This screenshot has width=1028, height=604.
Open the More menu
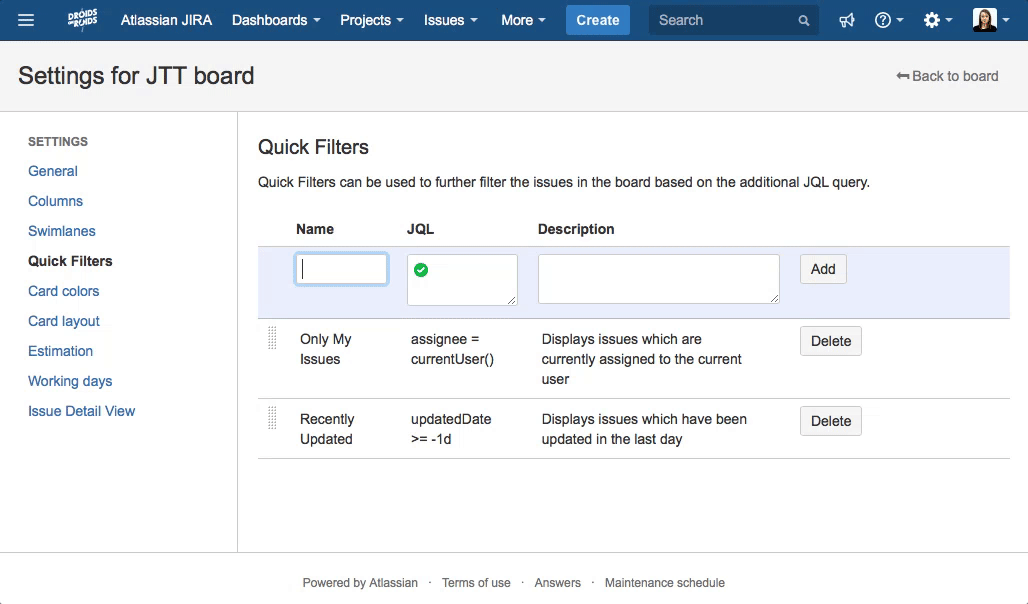[517, 20]
